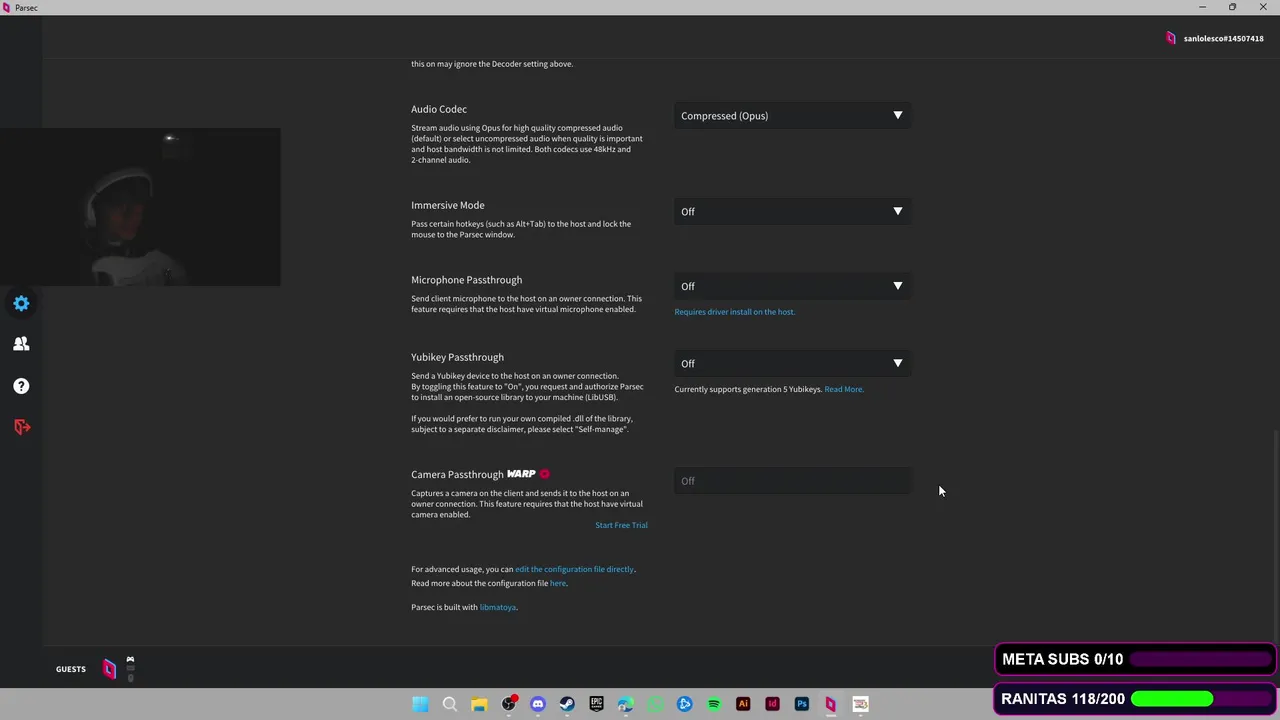Open Discord from the taskbar
Image resolution: width=1280 pixels, height=720 pixels.
tap(538, 704)
